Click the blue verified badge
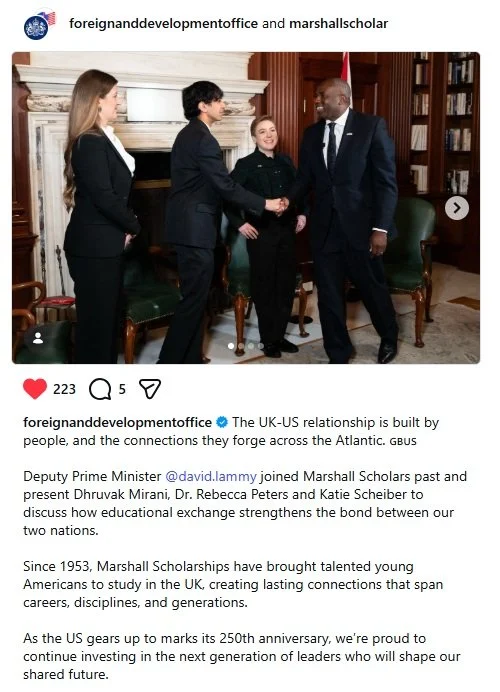This screenshot has height=692, width=500. [222, 422]
